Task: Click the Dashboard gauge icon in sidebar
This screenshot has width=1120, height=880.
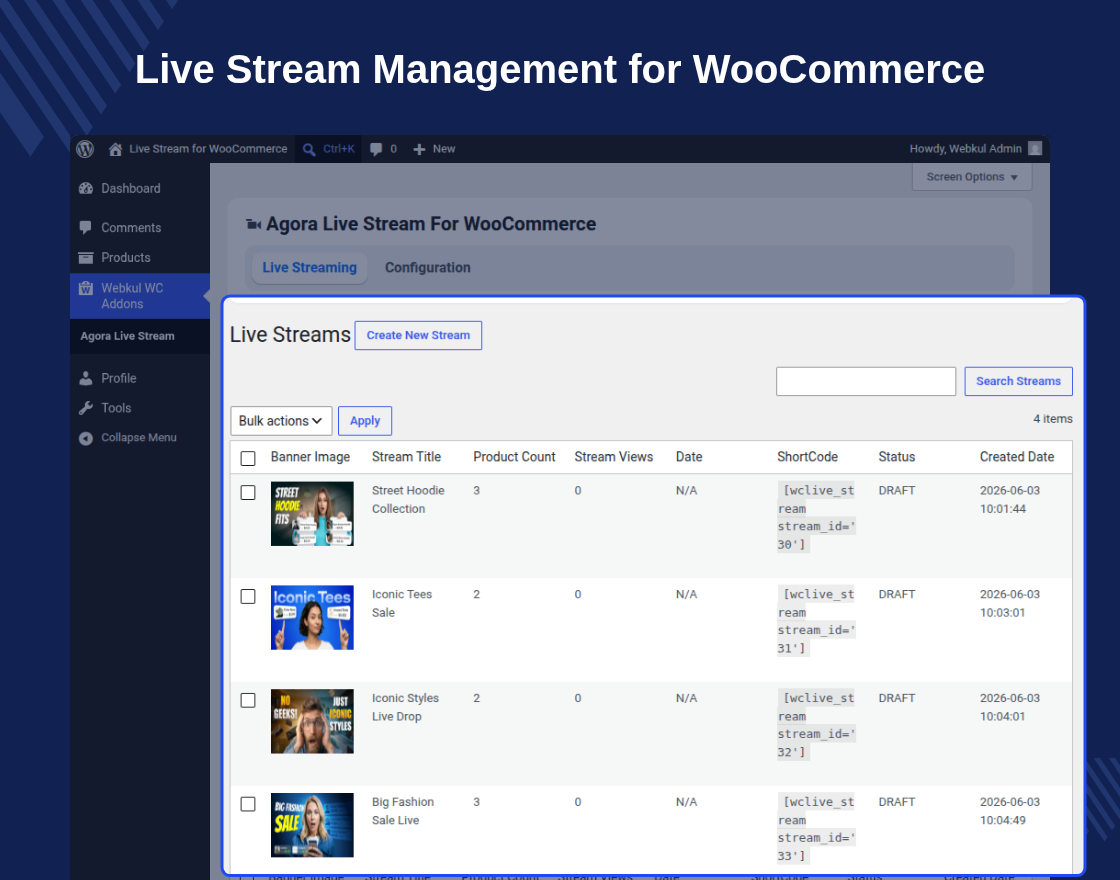Action: click(x=86, y=189)
